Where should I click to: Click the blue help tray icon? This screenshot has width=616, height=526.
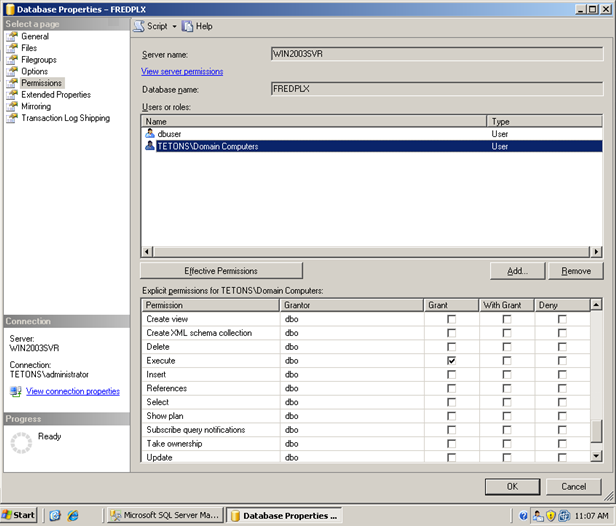[523, 515]
